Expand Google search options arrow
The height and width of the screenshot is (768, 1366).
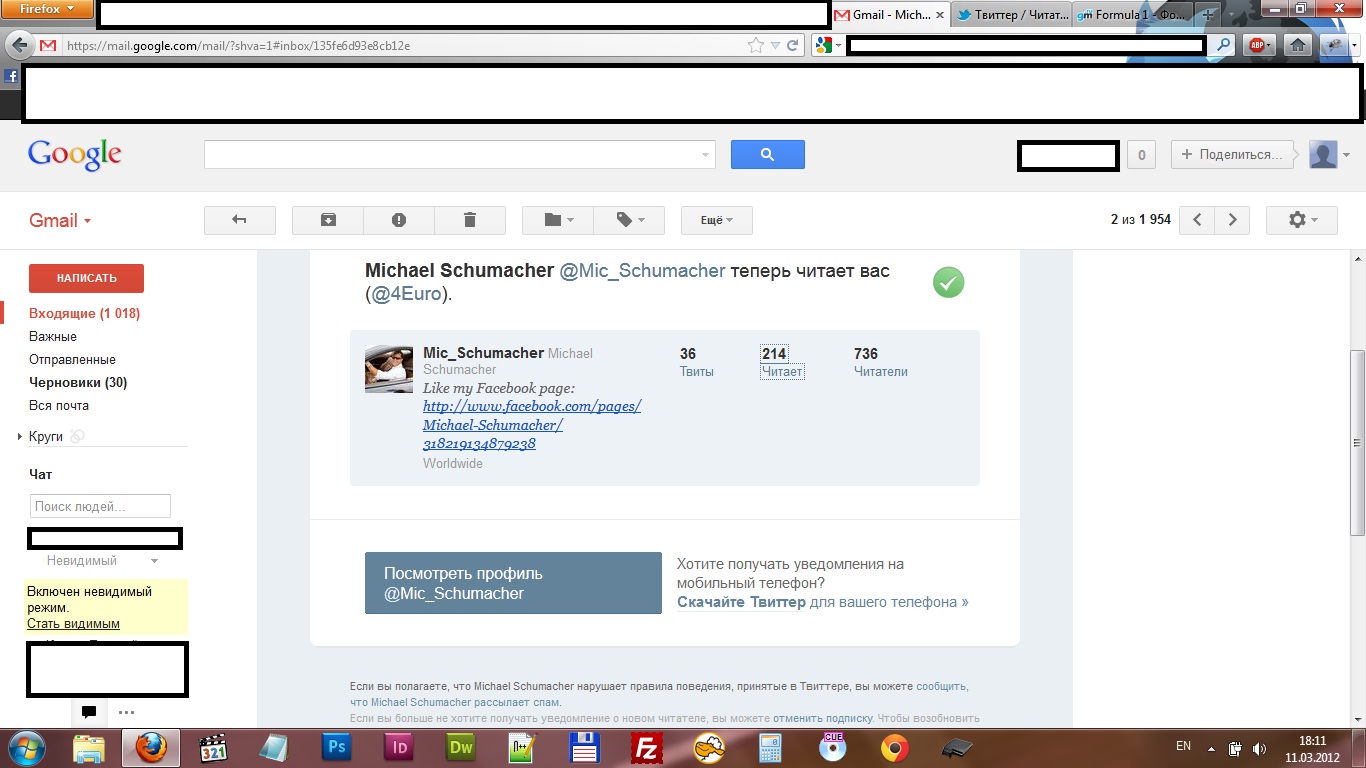pyautogui.click(x=705, y=155)
